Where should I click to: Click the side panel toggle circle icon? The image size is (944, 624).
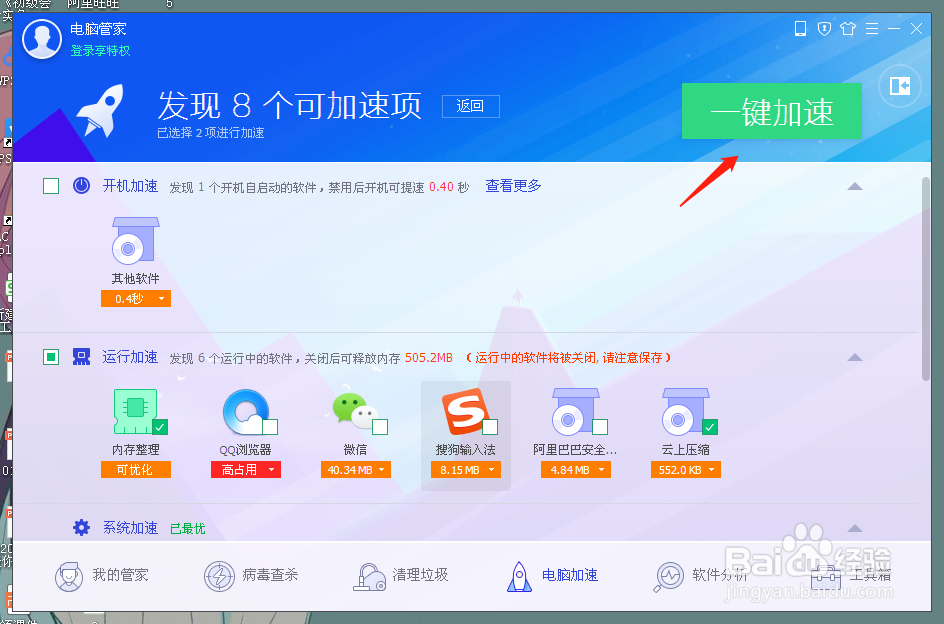point(899,86)
